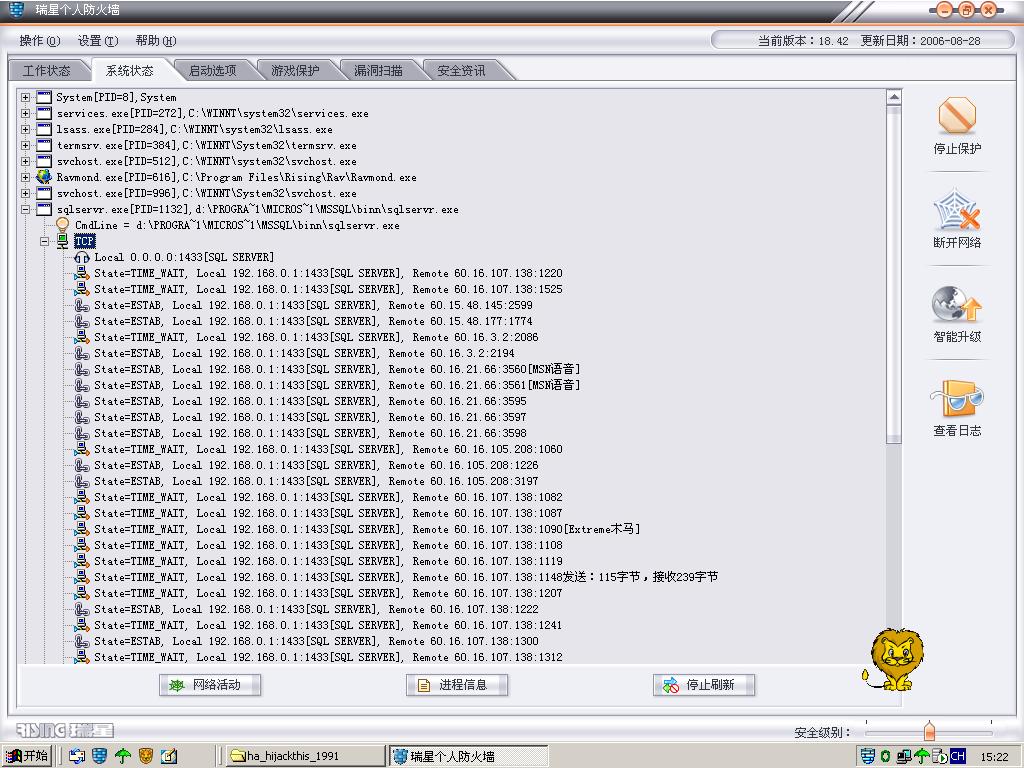Switch to the 启动选项 tab
Image resolution: width=1024 pixels, height=768 pixels.
click(x=212, y=71)
